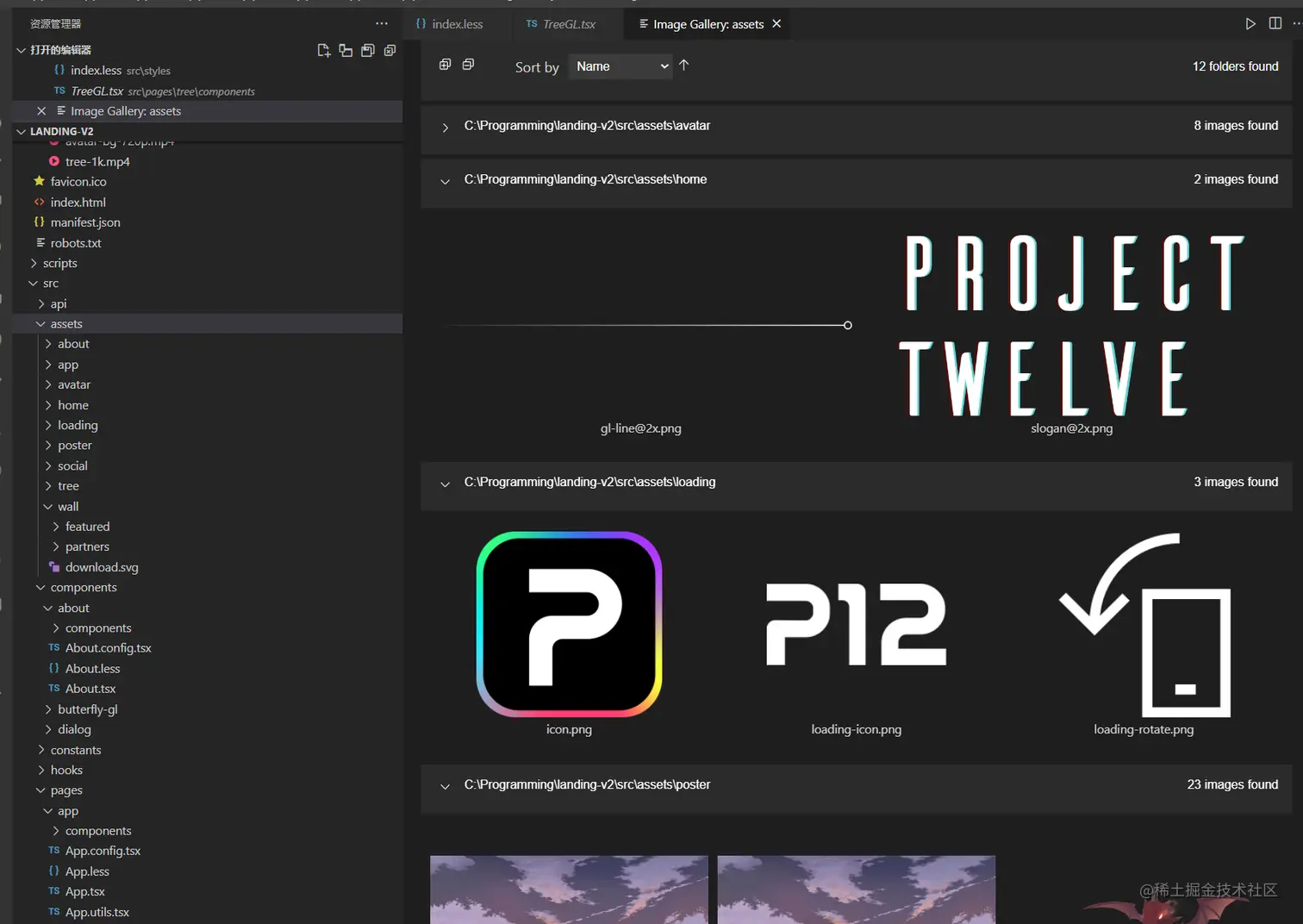The image size is (1303, 924).
Task: Click new untitled file icon in open editors
Action: pos(324,51)
